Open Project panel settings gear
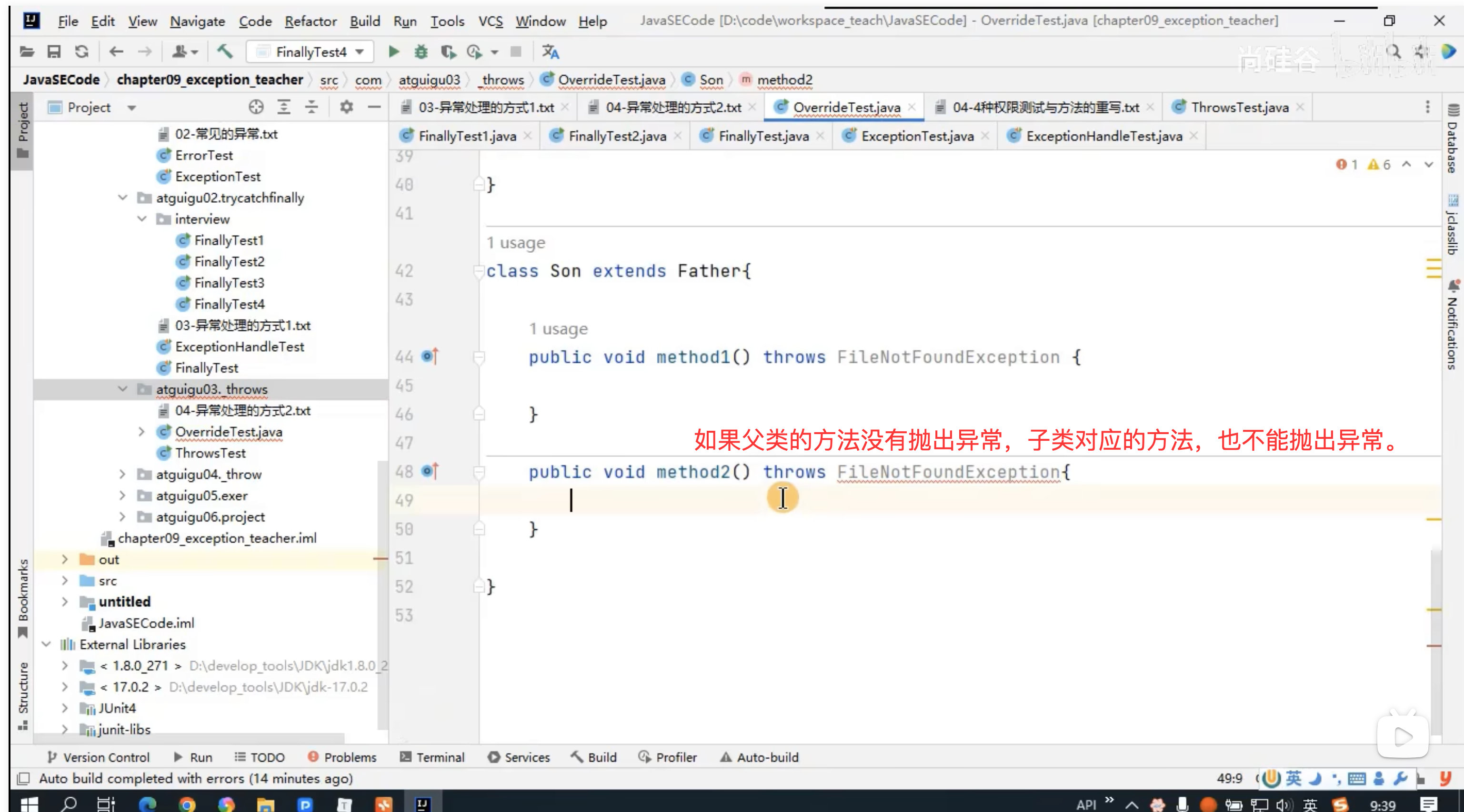The image size is (1464, 812). [x=346, y=107]
